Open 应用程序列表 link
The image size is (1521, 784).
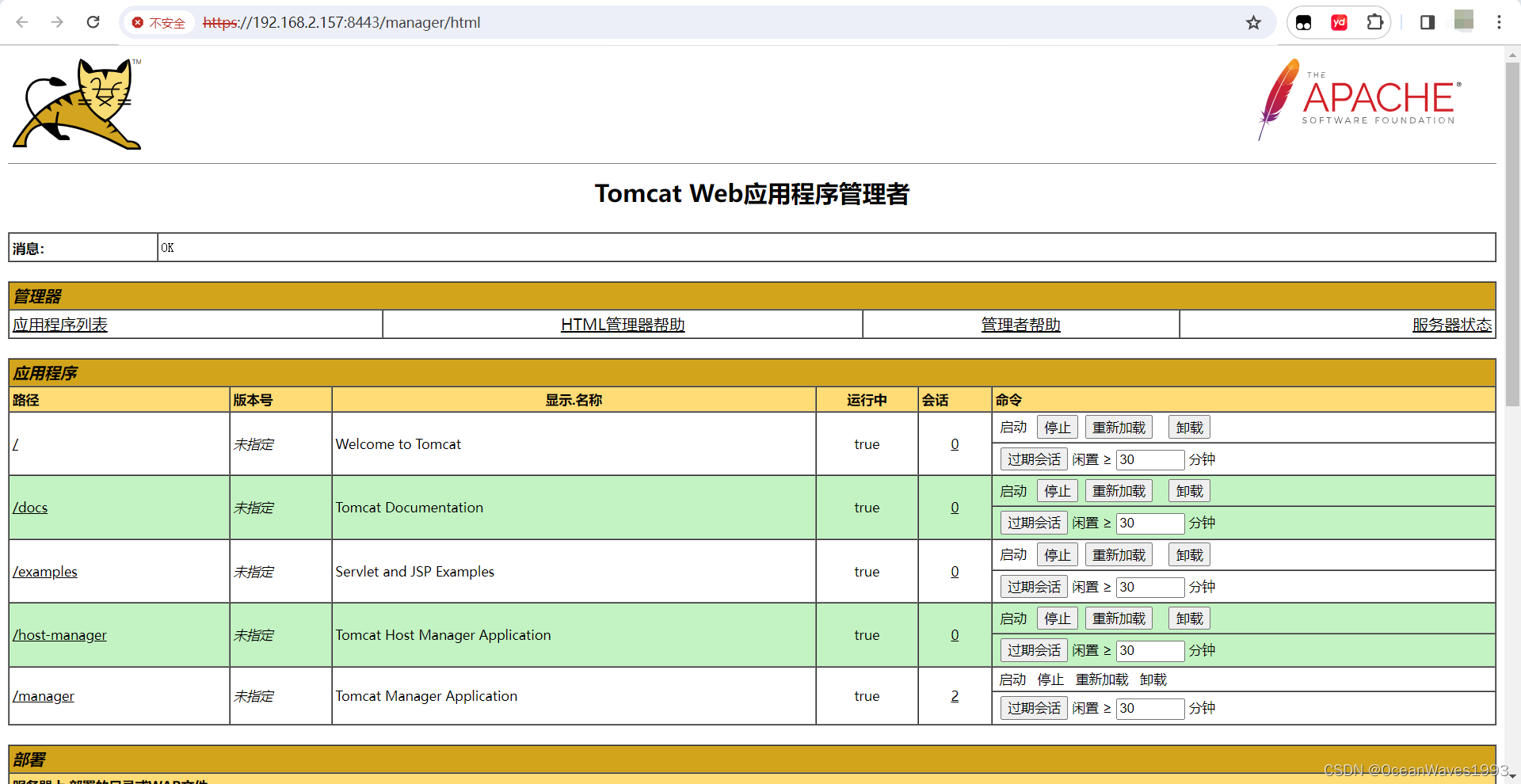pyautogui.click(x=60, y=325)
